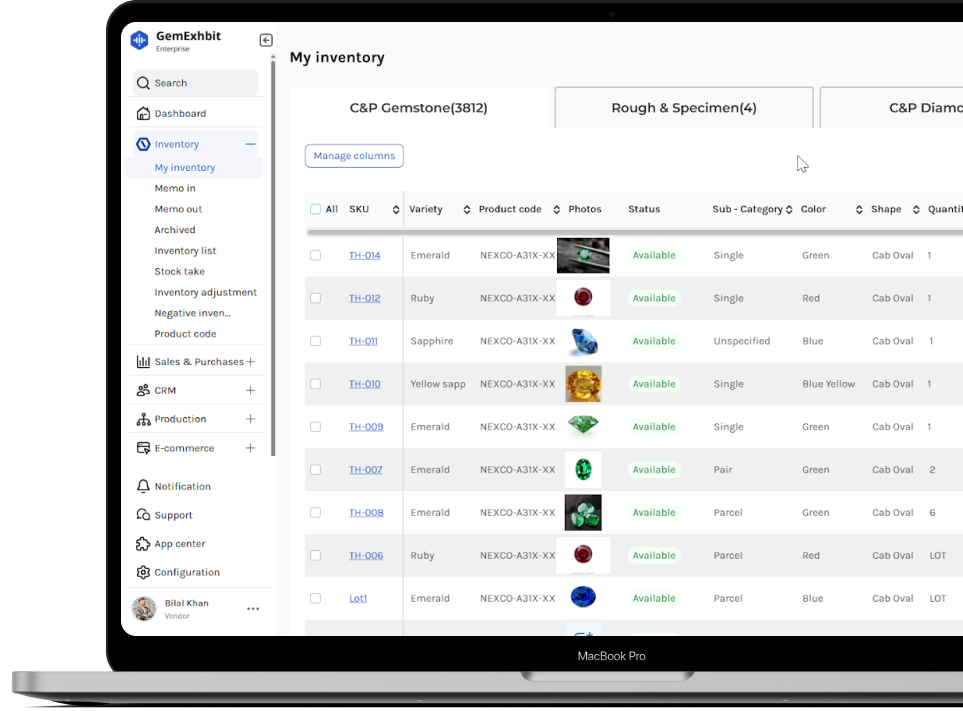Open Notification bell icon

pyautogui.click(x=143, y=486)
